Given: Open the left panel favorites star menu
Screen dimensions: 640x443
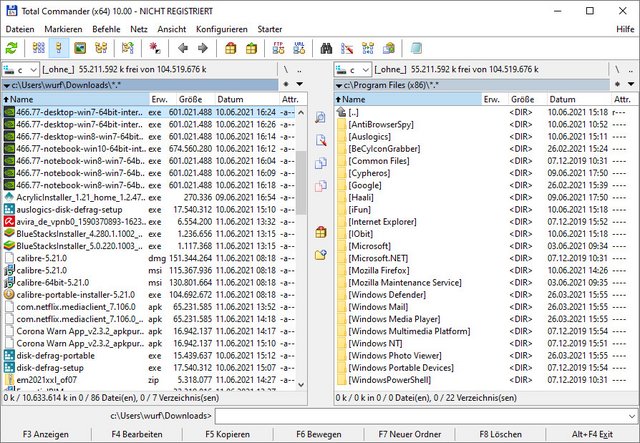Looking at the screenshot, I should tap(286, 85).
